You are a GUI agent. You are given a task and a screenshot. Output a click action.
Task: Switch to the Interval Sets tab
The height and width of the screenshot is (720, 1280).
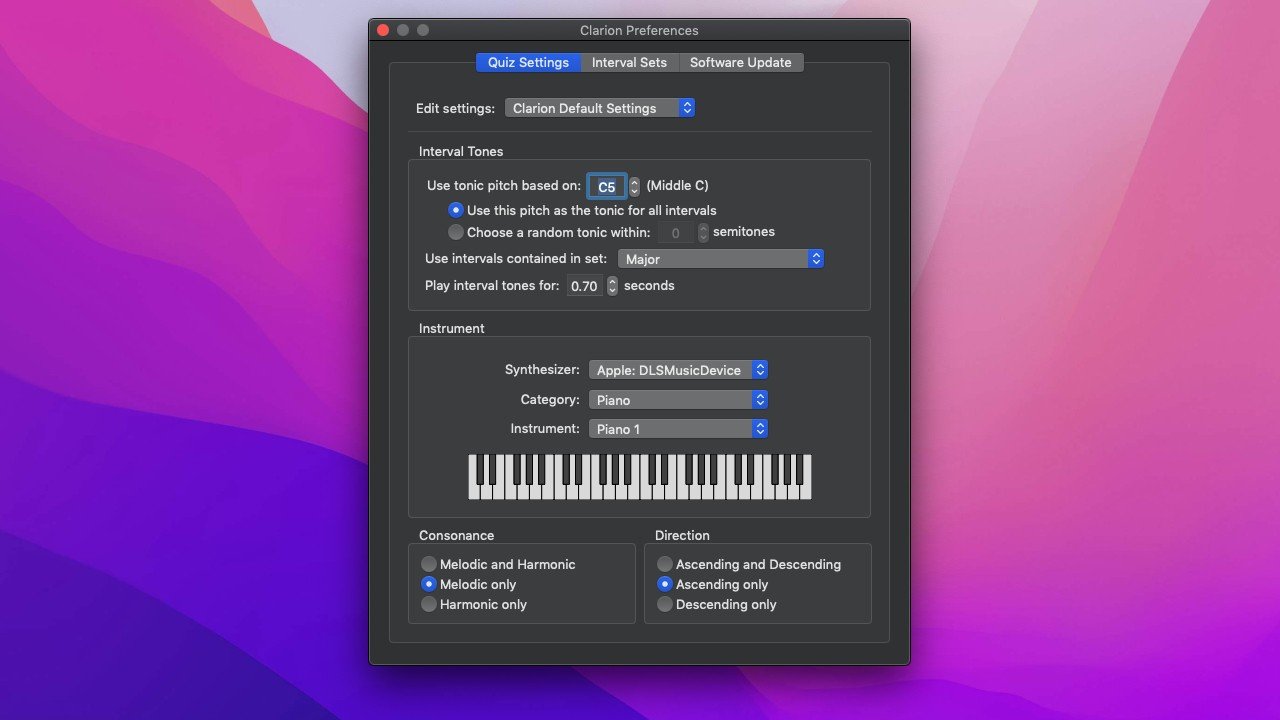(x=629, y=62)
